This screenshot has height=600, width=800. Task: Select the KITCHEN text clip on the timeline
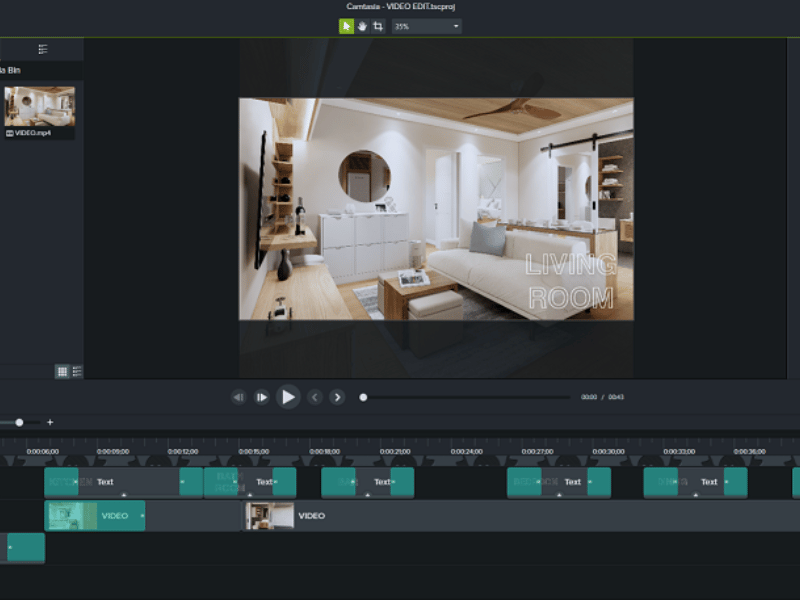[x=123, y=482]
